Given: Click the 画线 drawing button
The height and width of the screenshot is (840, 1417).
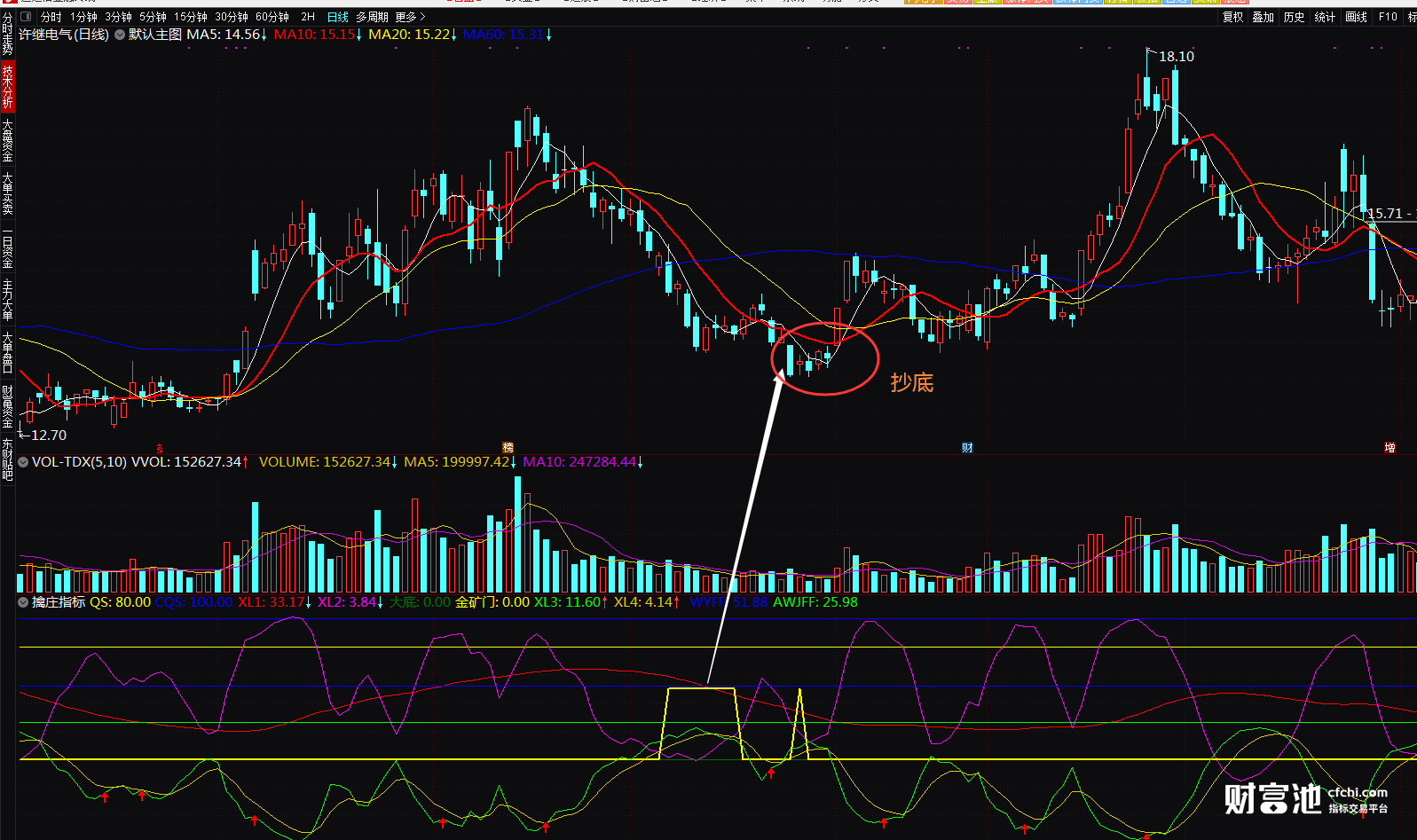Looking at the screenshot, I should [1356, 17].
